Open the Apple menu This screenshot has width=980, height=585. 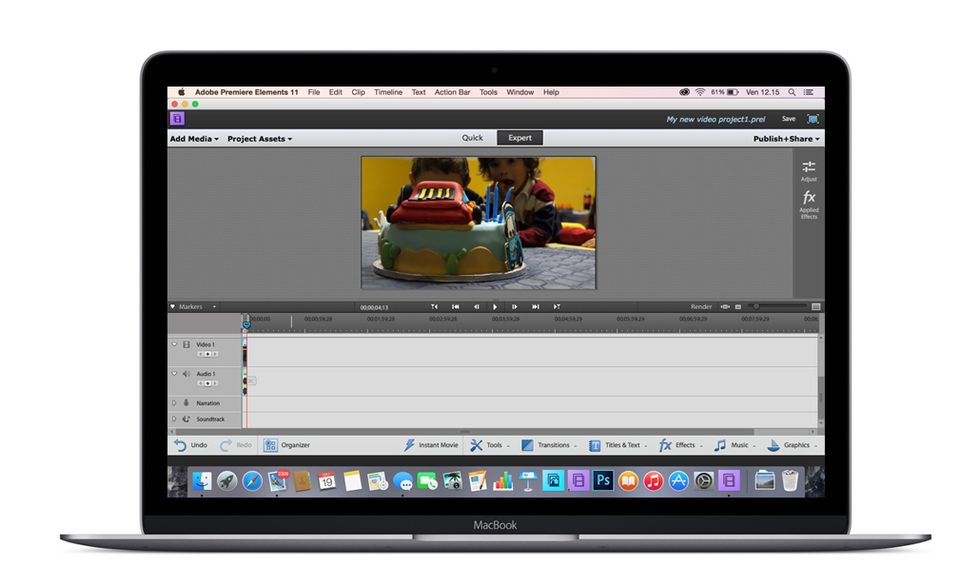[181, 92]
